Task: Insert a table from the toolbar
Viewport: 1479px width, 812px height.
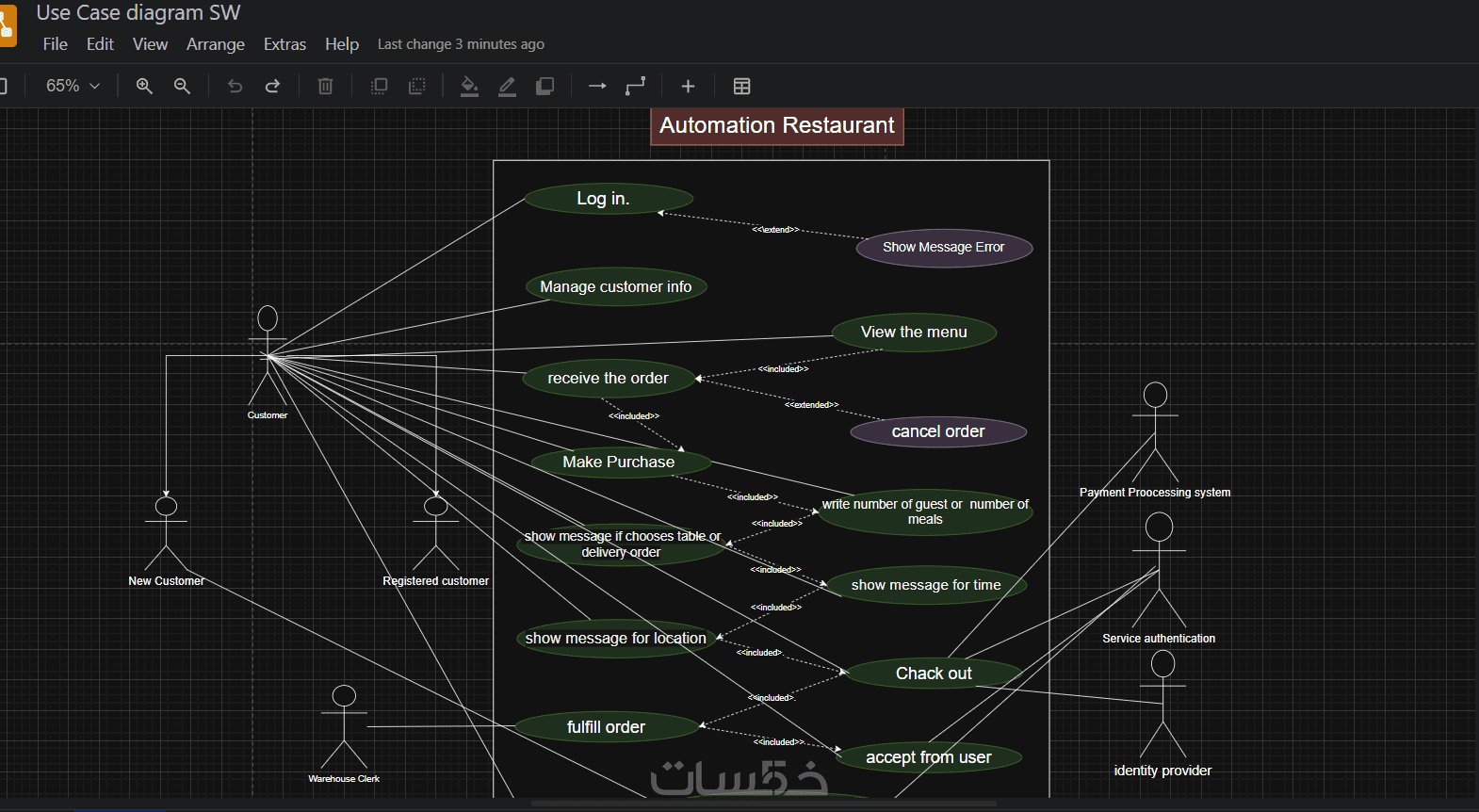Action: tap(741, 86)
